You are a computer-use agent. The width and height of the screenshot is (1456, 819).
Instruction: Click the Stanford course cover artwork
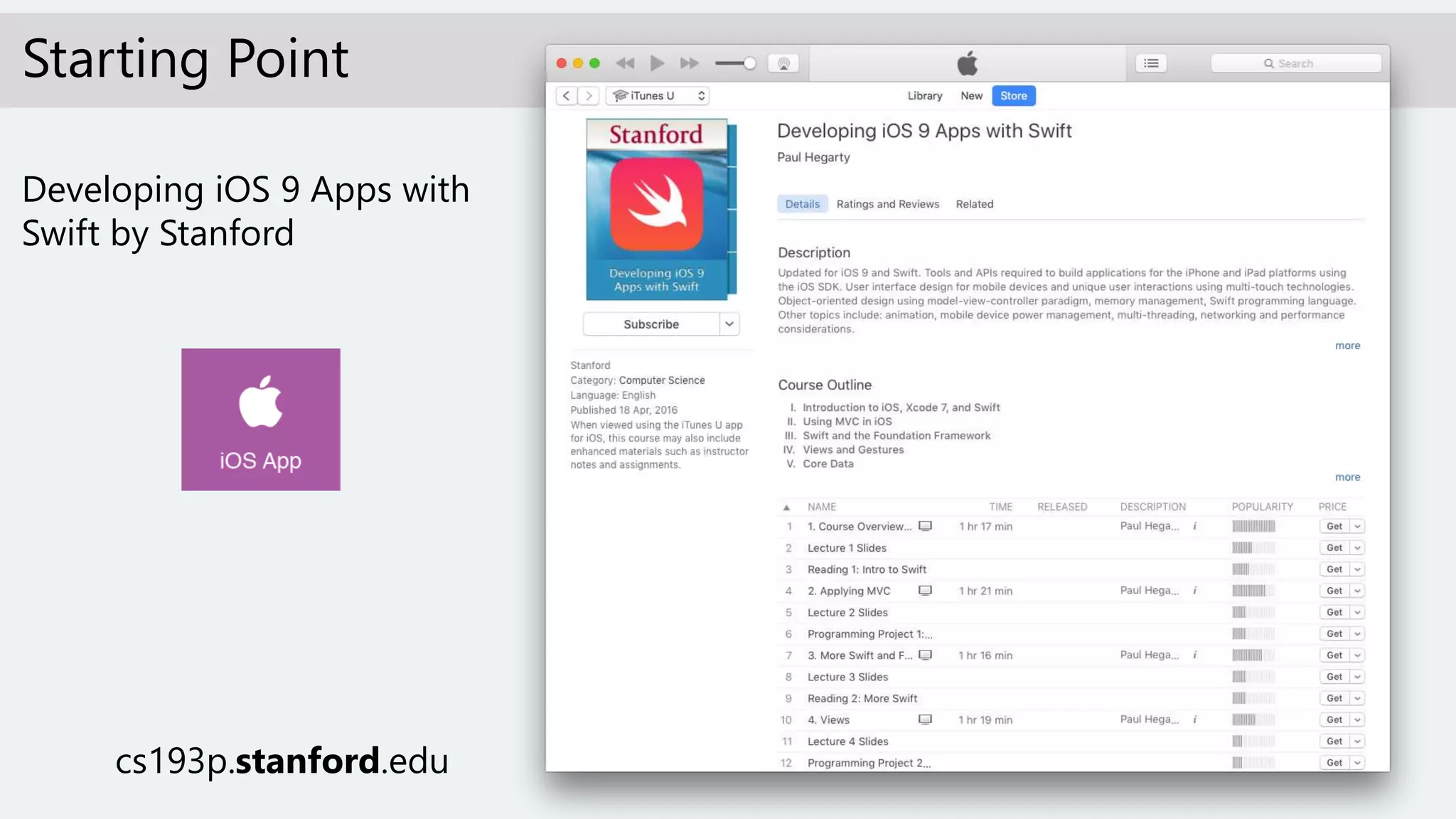click(661, 209)
